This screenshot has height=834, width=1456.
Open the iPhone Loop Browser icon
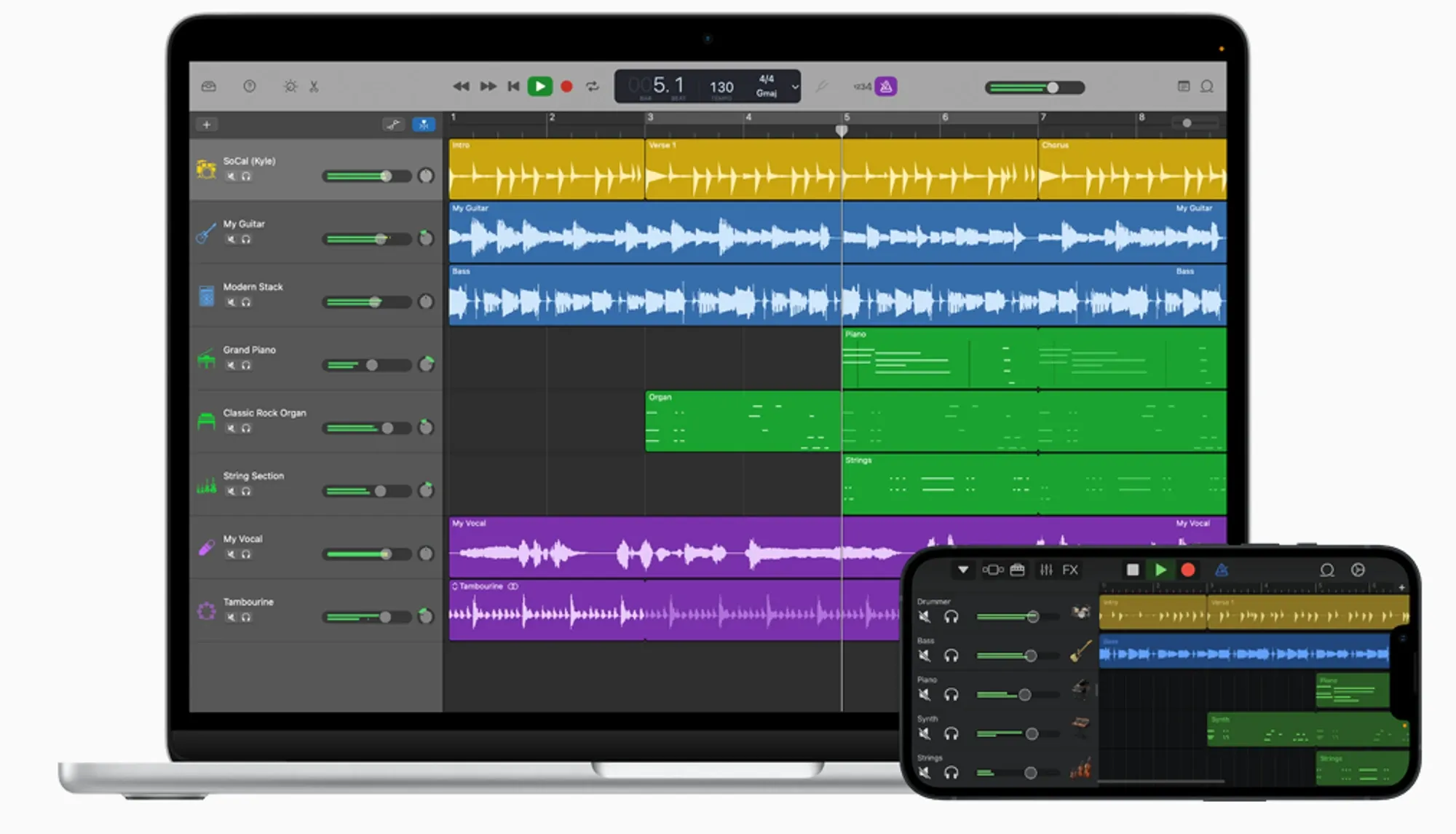tap(1327, 570)
